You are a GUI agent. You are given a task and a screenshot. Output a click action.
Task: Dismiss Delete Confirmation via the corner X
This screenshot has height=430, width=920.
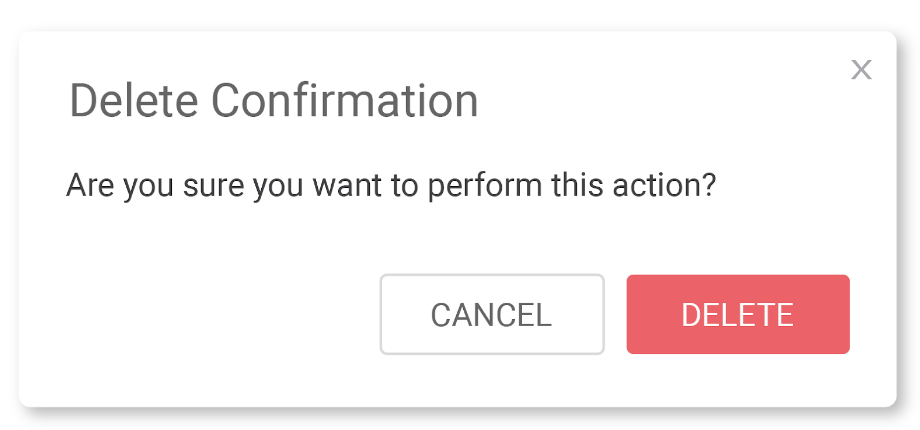pos(861,70)
